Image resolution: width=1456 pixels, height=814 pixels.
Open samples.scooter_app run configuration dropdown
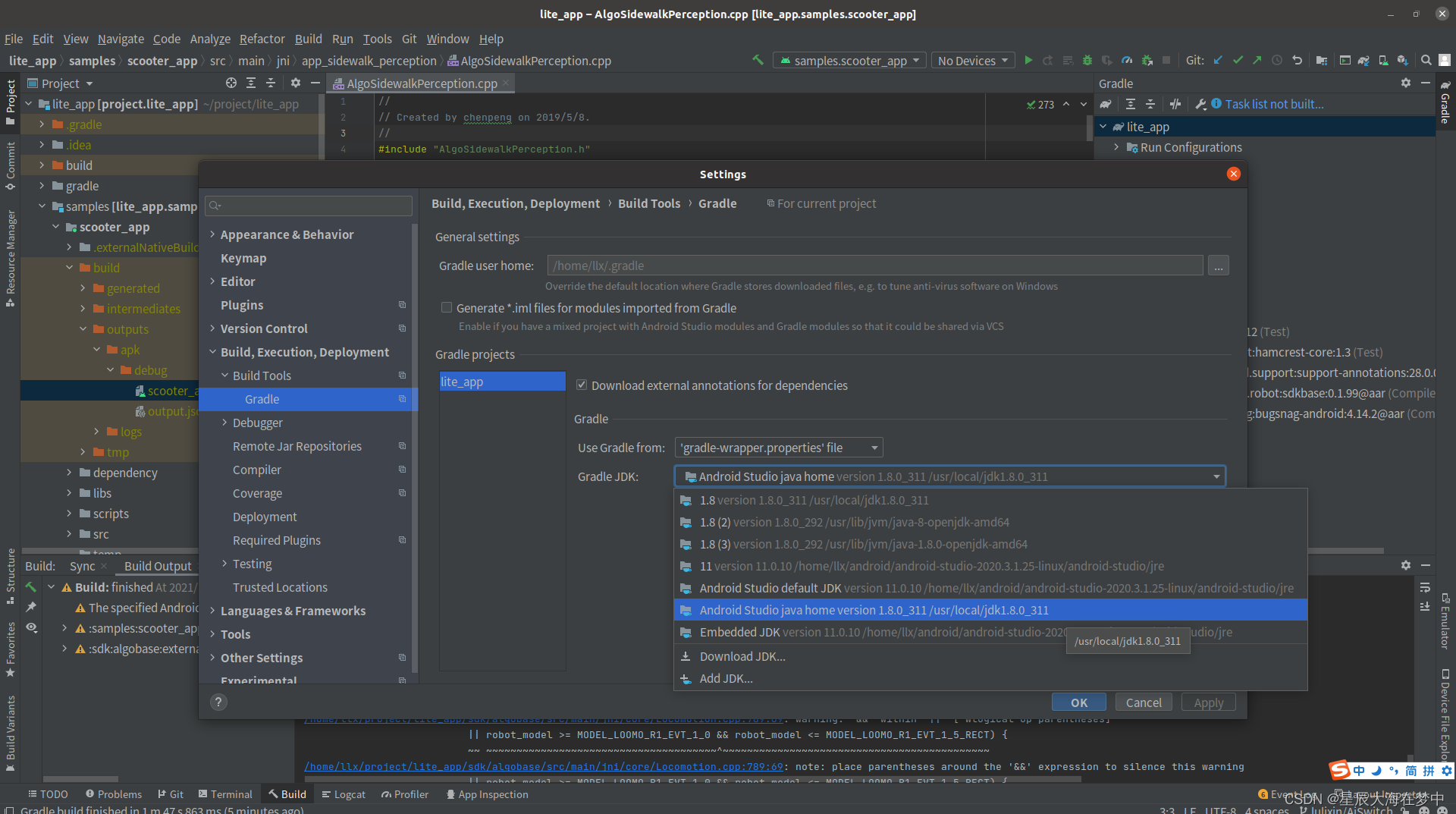[849, 61]
